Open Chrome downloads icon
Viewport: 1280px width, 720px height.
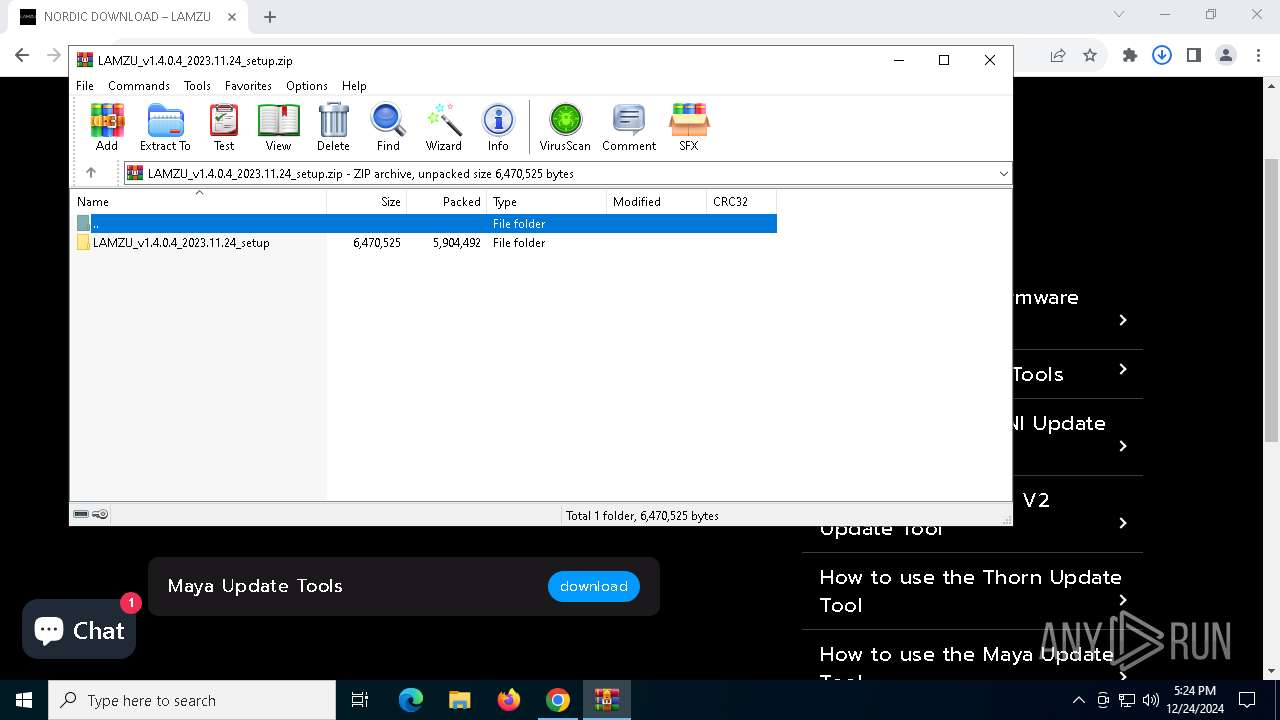click(x=1162, y=56)
